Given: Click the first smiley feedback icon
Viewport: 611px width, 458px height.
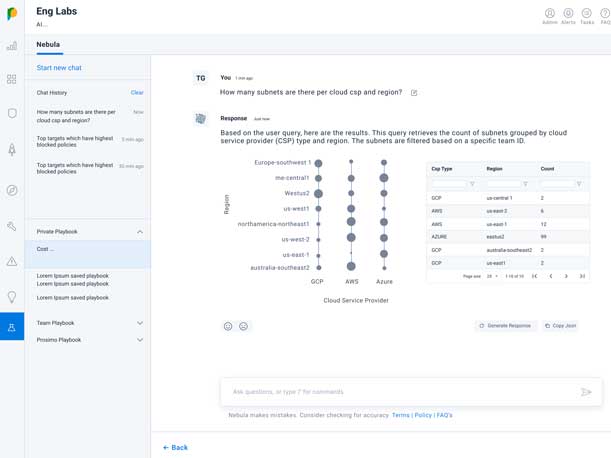Looking at the screenshot, I should tap(228, 326).
